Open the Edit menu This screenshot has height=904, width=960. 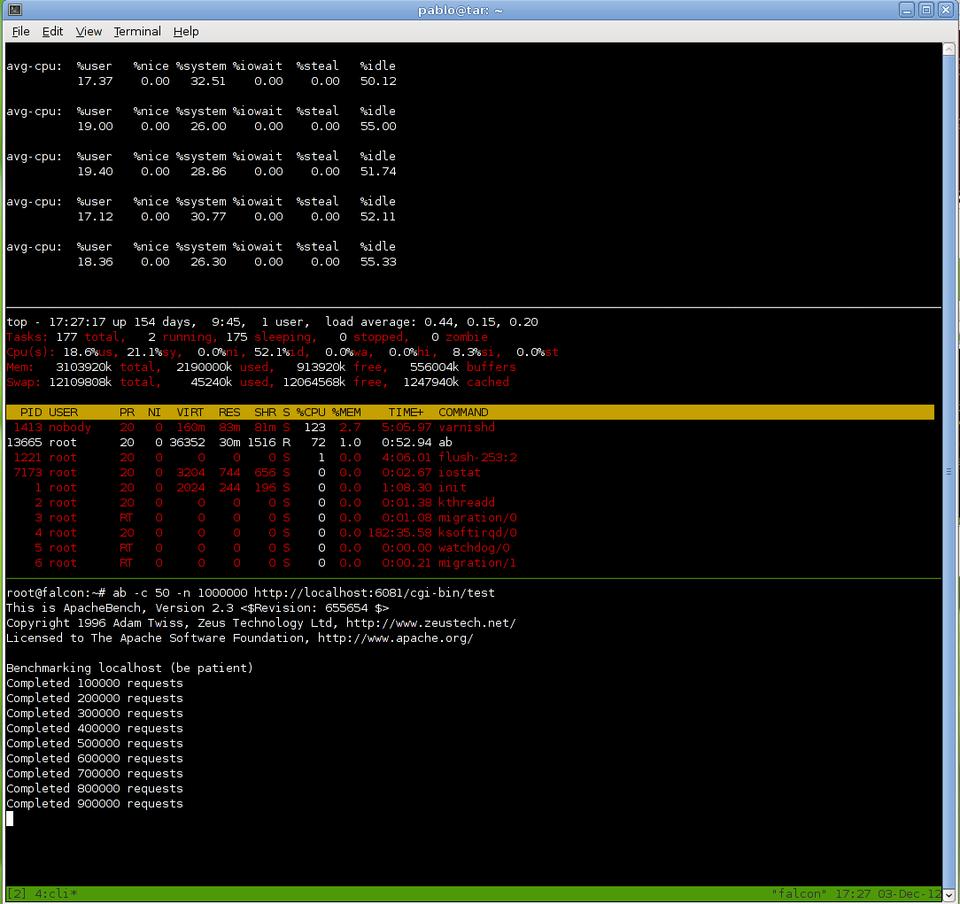click(53, 31)
